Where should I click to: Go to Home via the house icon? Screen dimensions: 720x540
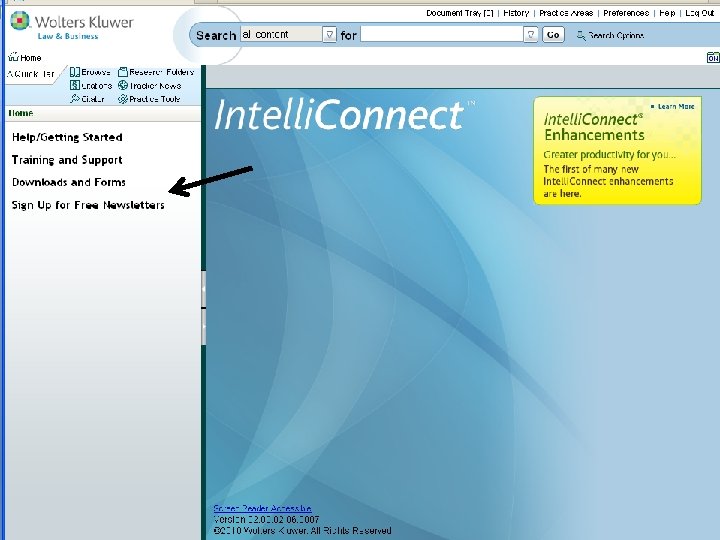click(x=25, y=57)
